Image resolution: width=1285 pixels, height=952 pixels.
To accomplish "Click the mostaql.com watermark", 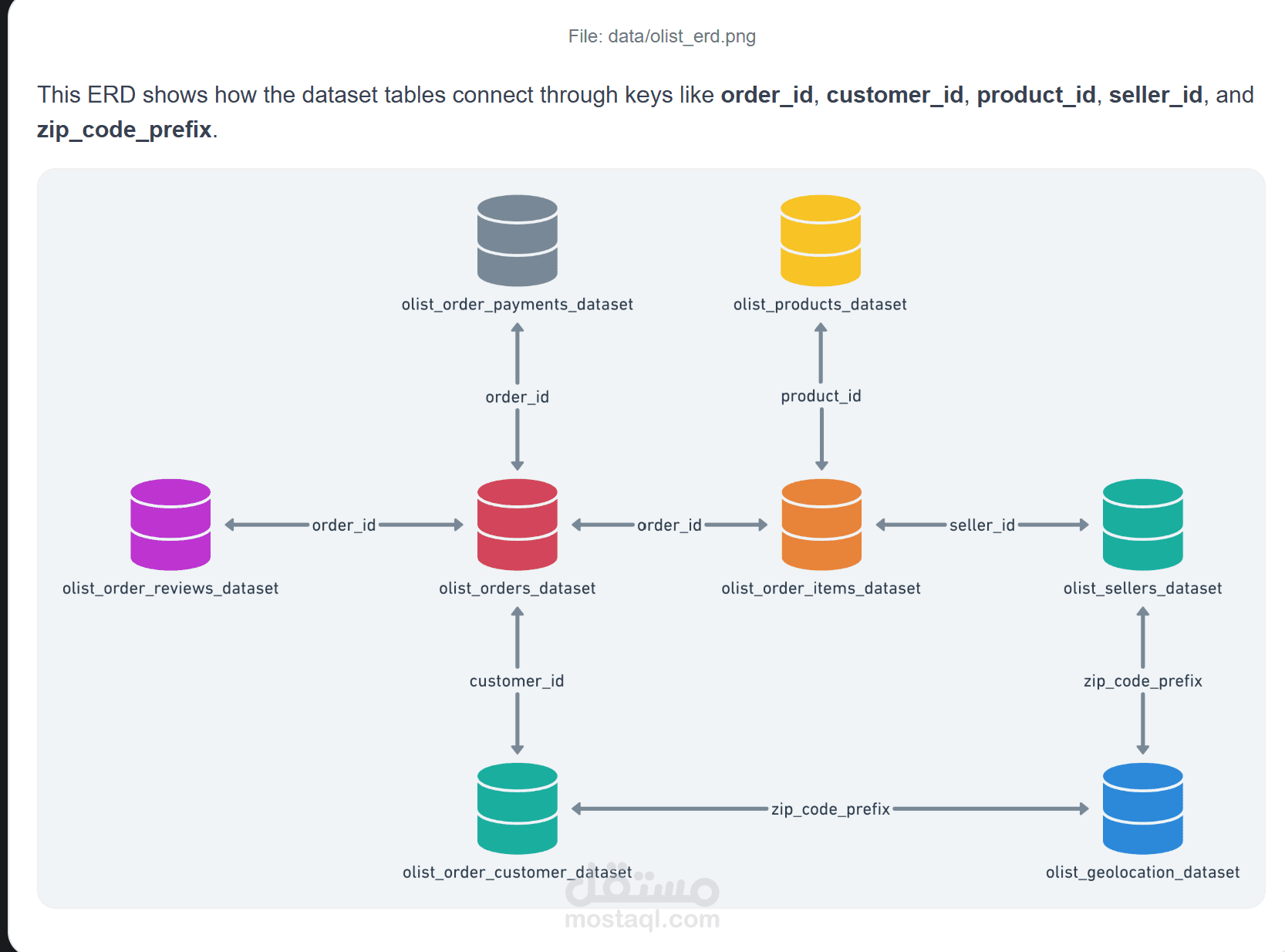I will pyautogui.click(x=642, y=918).
